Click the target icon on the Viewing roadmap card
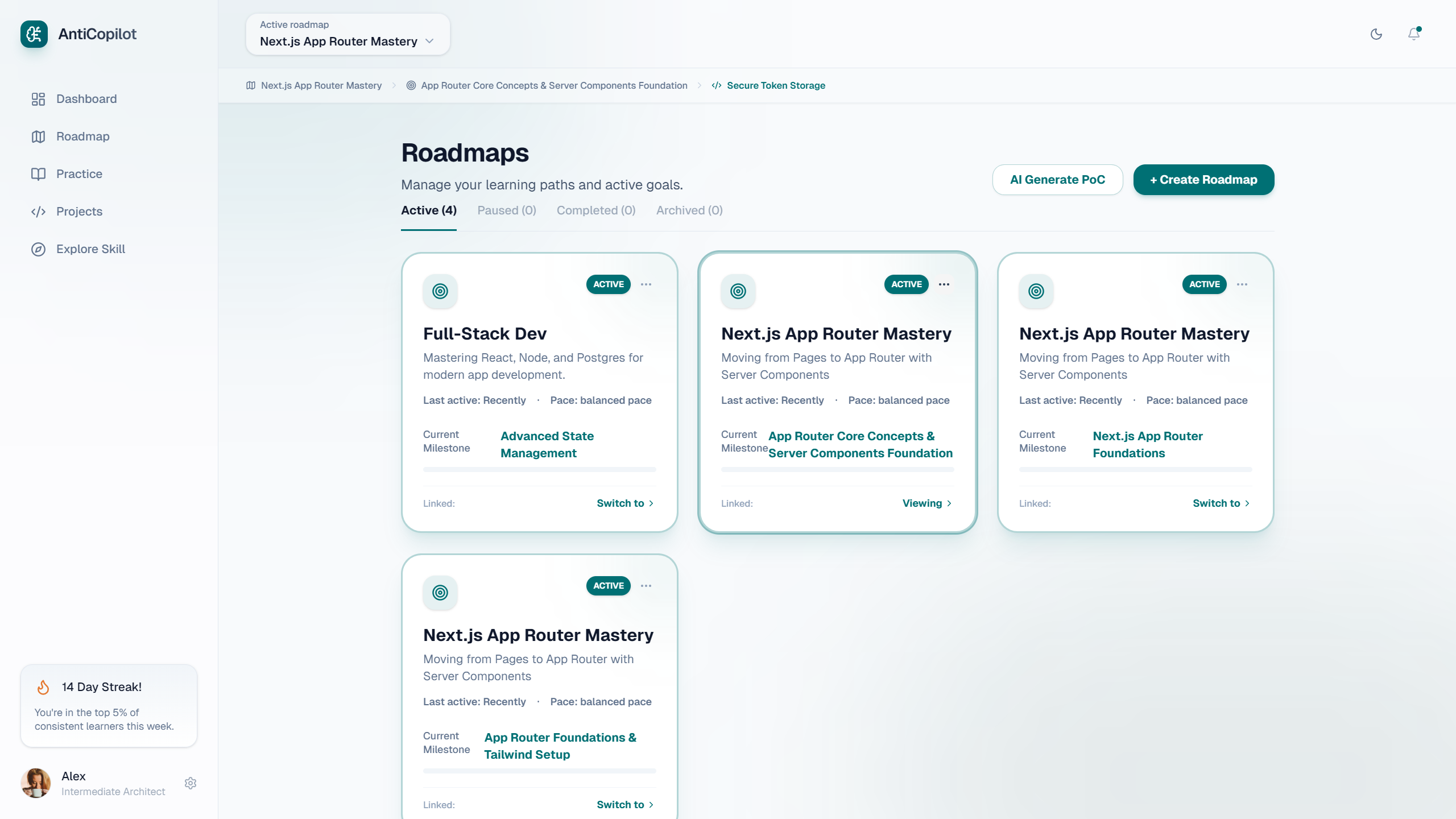 (738, 291)
